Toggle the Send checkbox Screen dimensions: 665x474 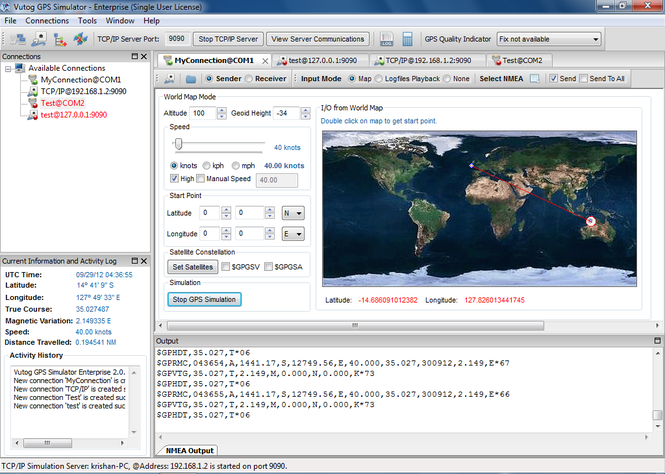553,78
